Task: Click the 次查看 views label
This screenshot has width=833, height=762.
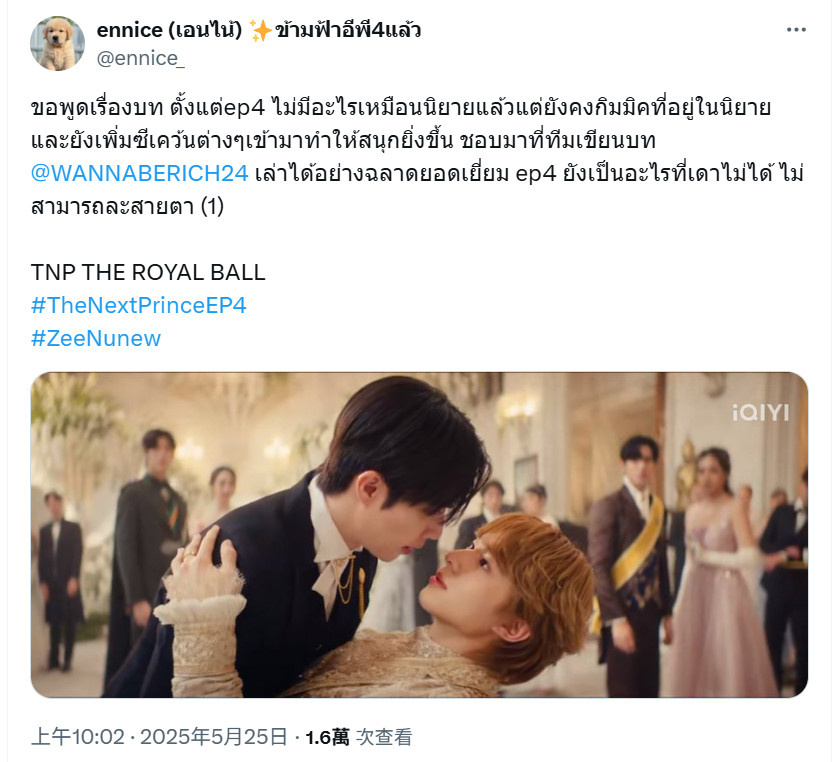Action: click(x=384, y=737)
